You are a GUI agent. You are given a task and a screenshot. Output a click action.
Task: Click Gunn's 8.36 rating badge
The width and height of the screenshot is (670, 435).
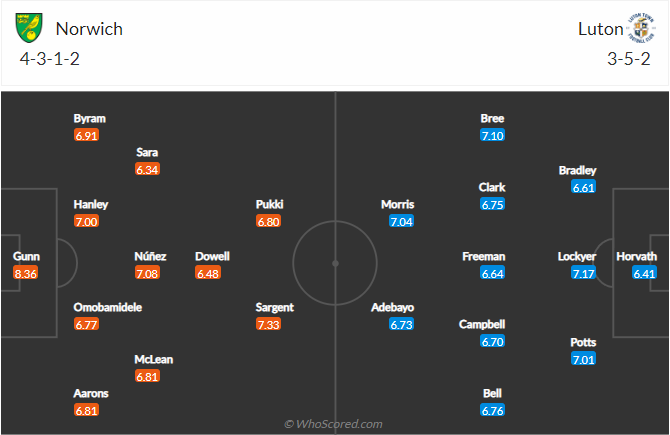(x=26, y=273)
